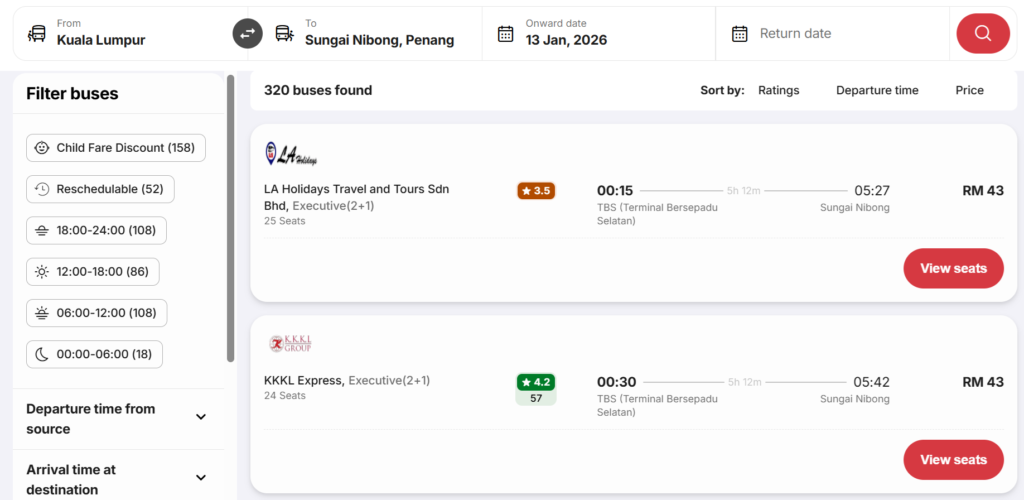This screenshot has height=500, width=1024.
Task: Expand Arrival time at destination section
Action: tap(200, 478)
